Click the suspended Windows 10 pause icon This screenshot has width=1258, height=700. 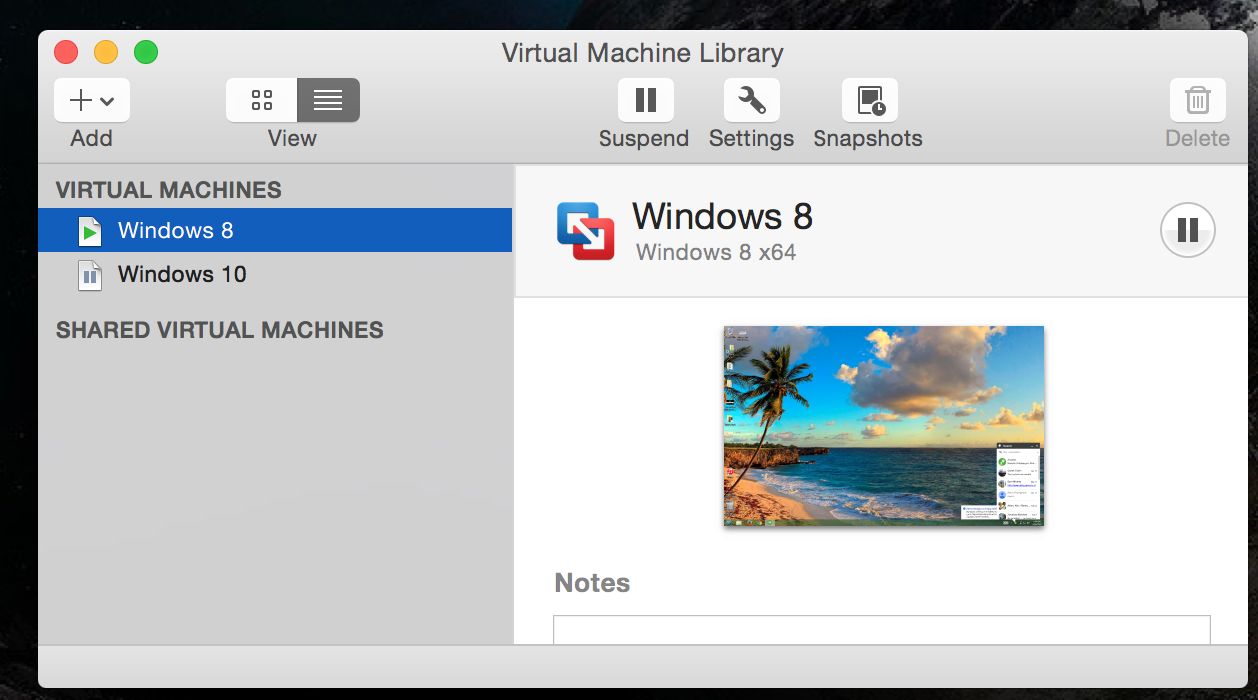90,275
